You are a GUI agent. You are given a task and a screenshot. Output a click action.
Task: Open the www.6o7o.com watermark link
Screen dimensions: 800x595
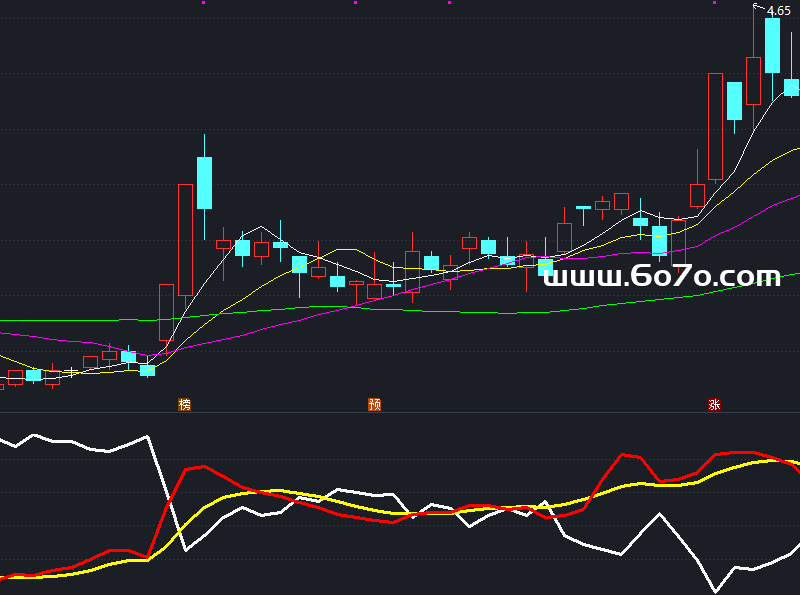(x=661, y=276)
